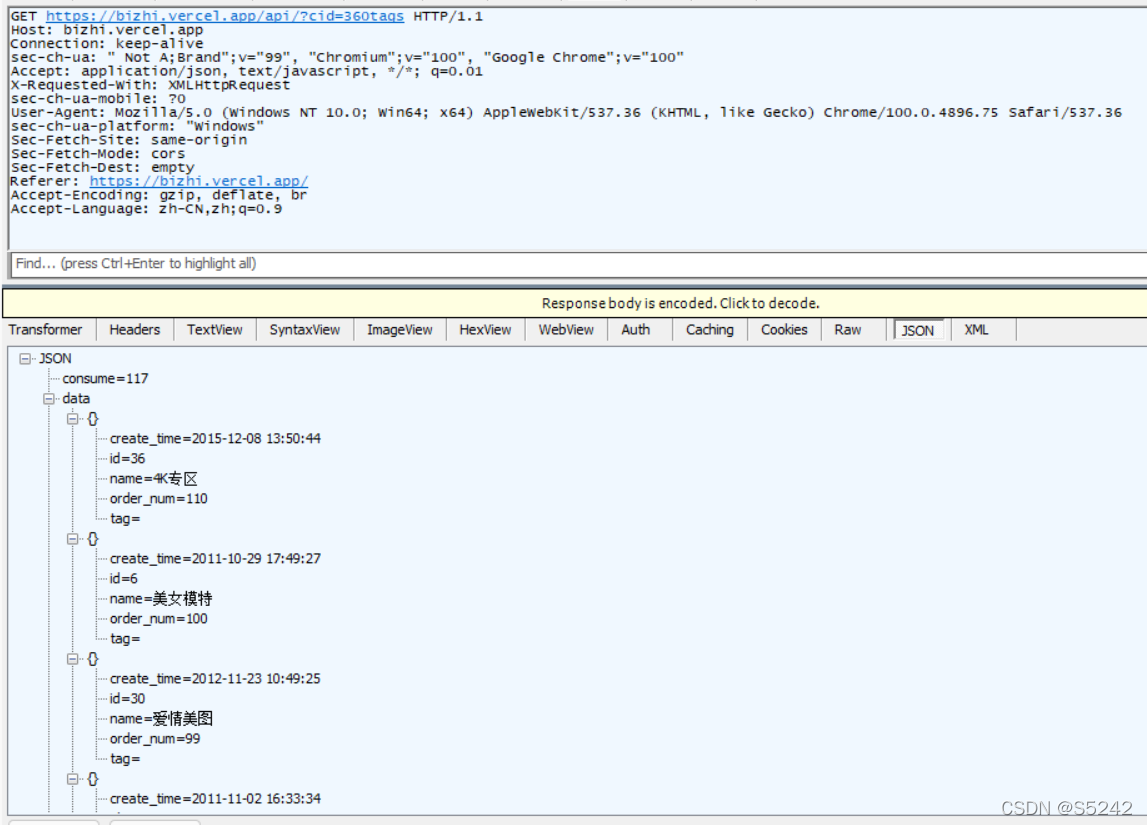Select create_time=2012-11-23 10:49:25 entry
Viewport: 1147px width, 825px height.
click(x=215, y=679)
